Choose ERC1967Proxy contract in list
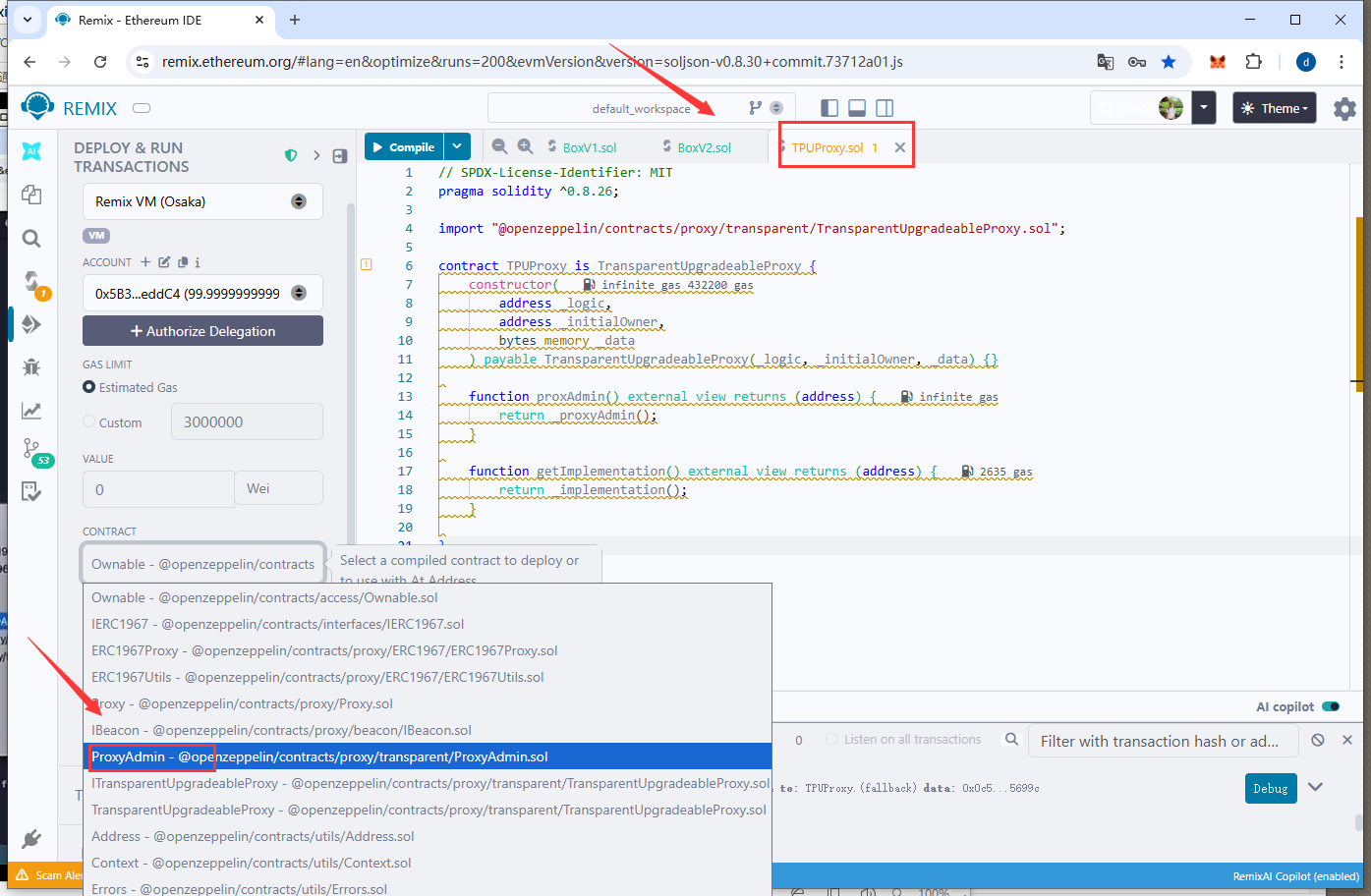 tap(428, 650)
